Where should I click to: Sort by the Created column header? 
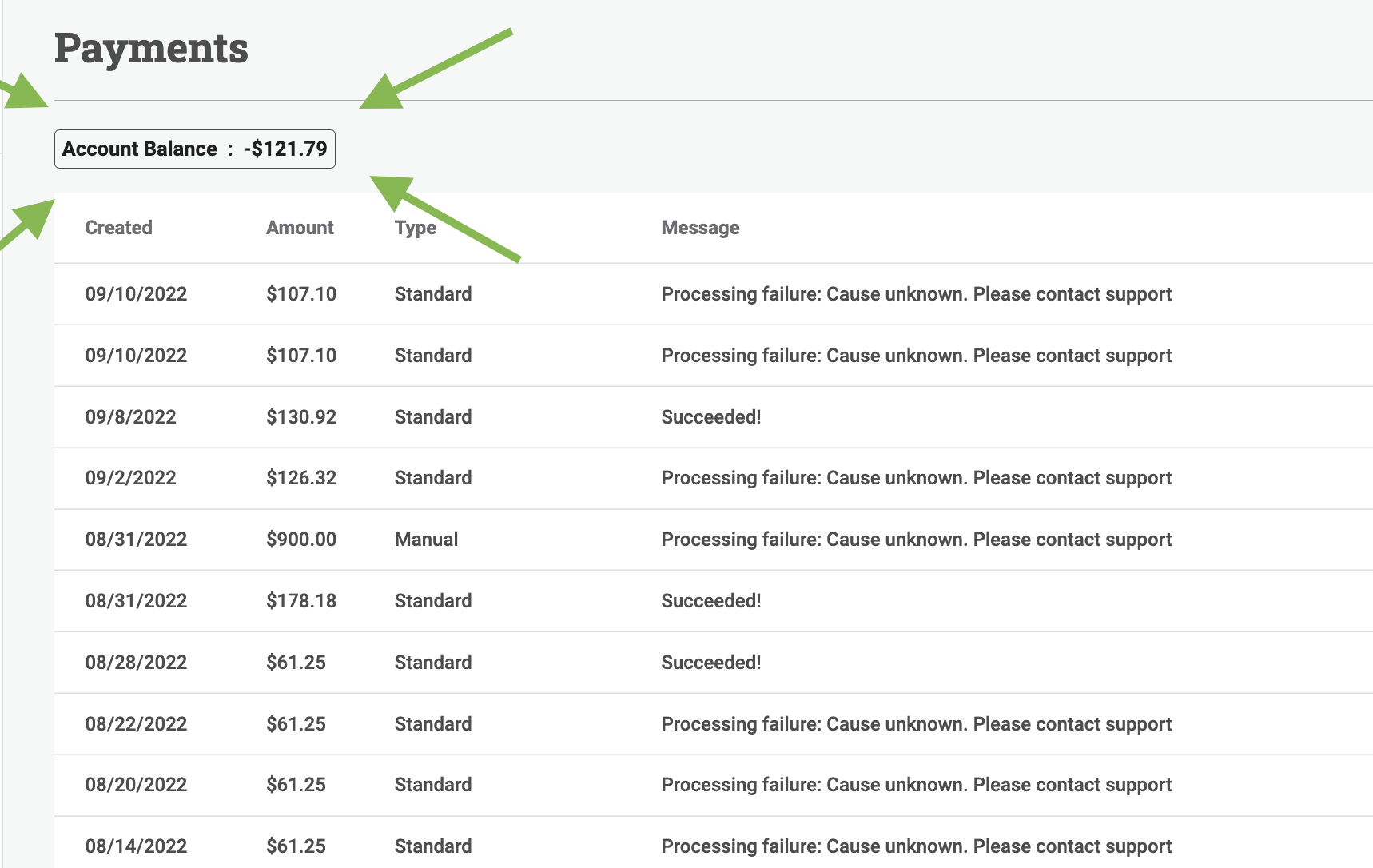point(118,228)
